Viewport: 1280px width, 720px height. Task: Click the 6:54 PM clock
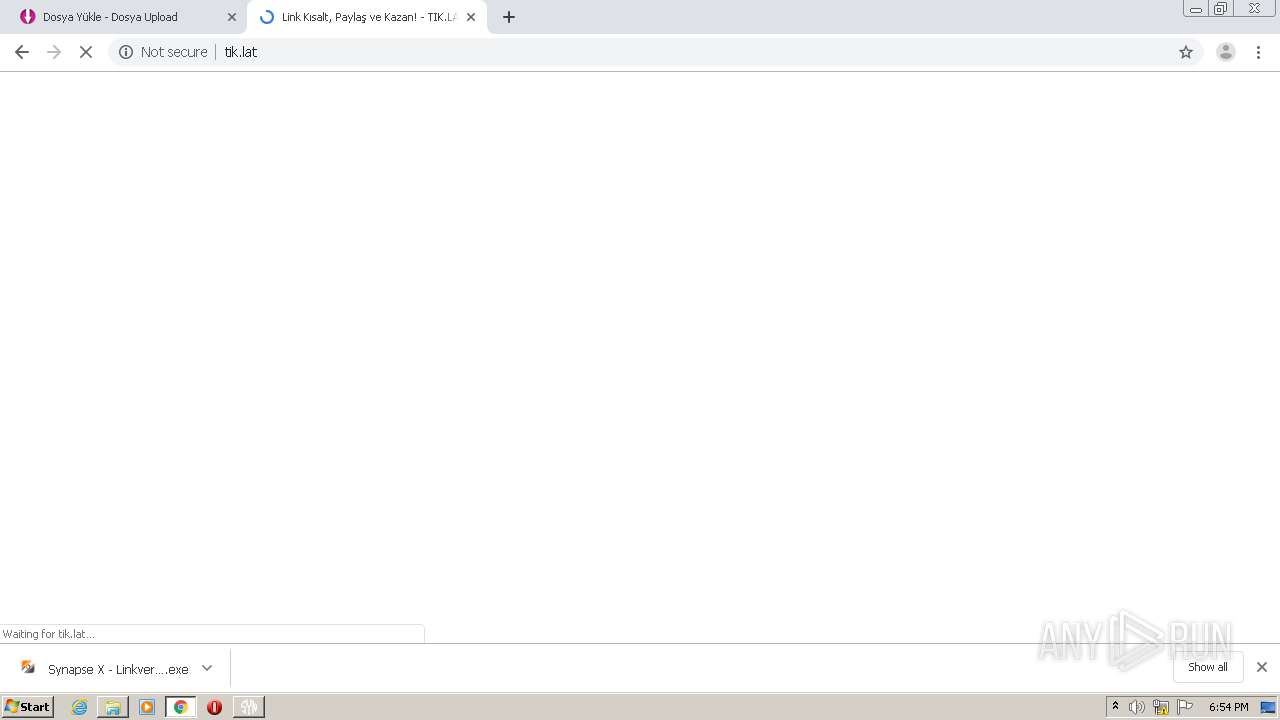(1228, 707)
